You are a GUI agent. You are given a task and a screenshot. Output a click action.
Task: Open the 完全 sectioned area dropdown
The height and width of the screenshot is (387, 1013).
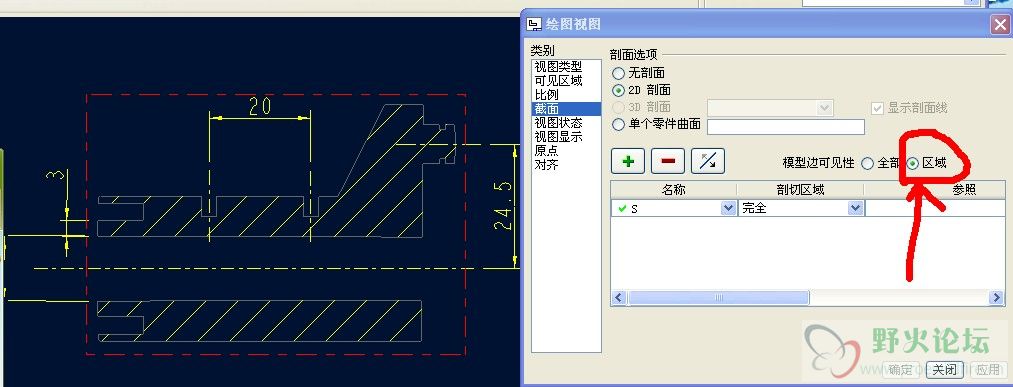[855, 209]
